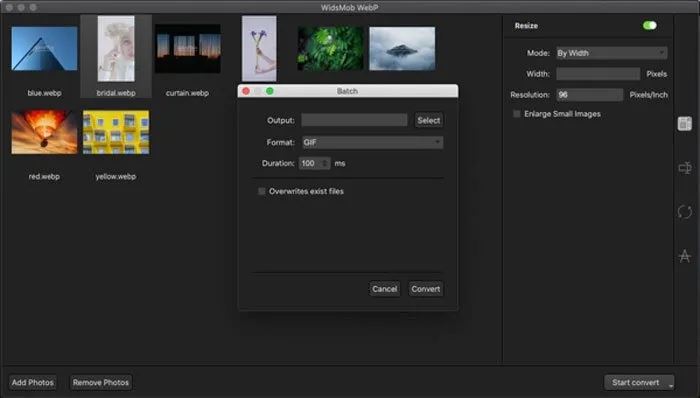Focus the Duration field showing 100
Viewport: 700px width, 398px height.
pyautogui.click(x=311, y=163)
